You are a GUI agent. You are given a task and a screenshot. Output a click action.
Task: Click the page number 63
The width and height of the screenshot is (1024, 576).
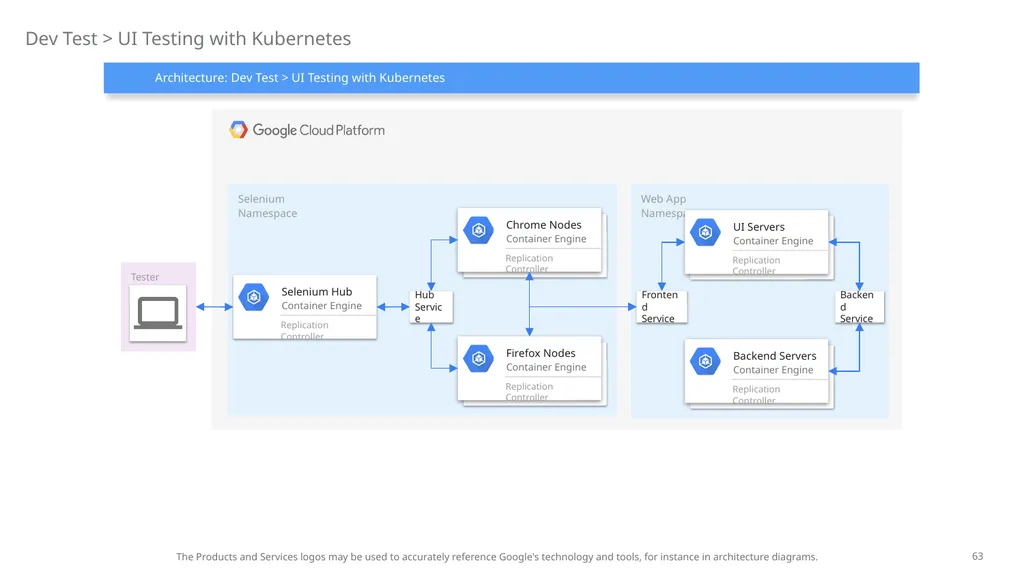point(978,556)
